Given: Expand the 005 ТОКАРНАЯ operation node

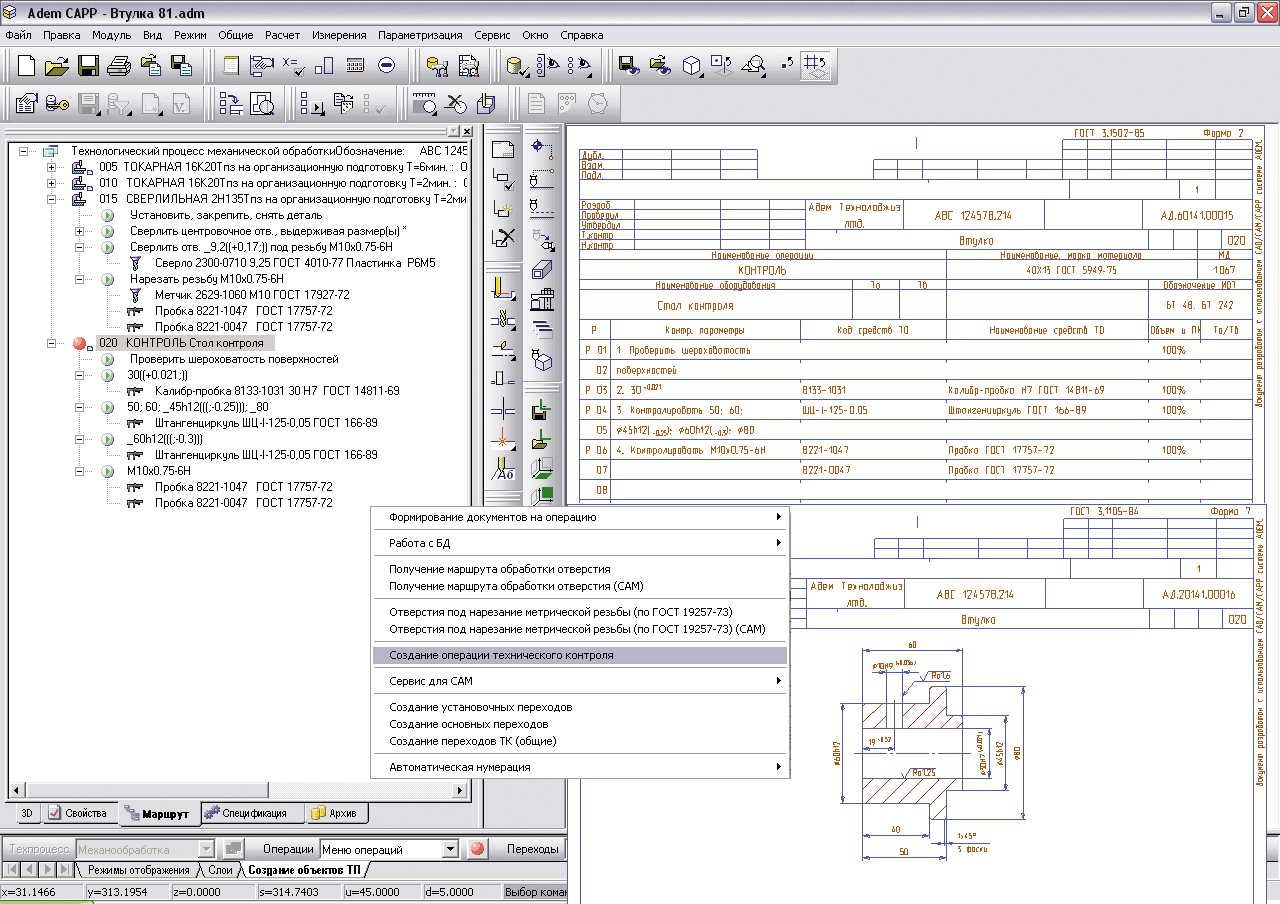Looking at the screenshot, I should (x=52, y=167).
